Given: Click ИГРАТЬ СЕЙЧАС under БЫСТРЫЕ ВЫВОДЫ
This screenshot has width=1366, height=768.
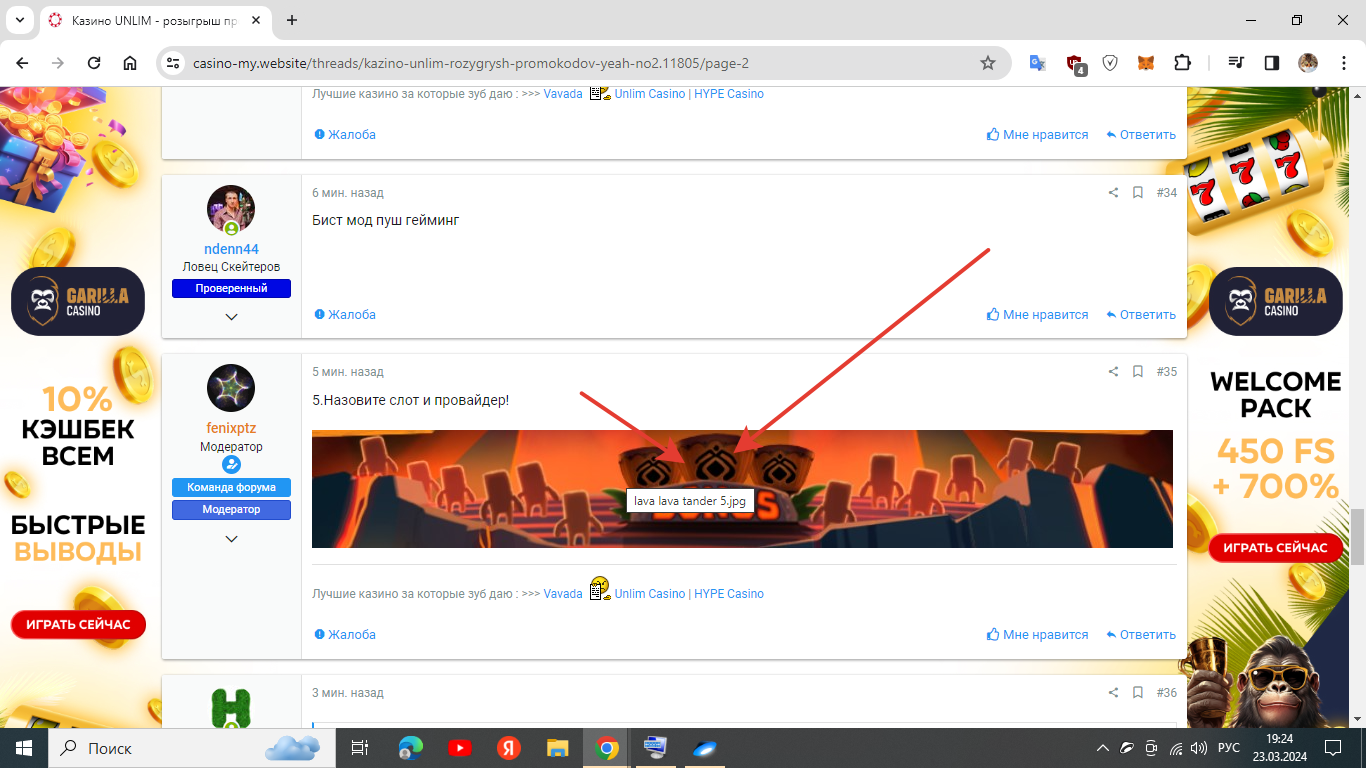Looking at the screenshot, I should (78, 625).
